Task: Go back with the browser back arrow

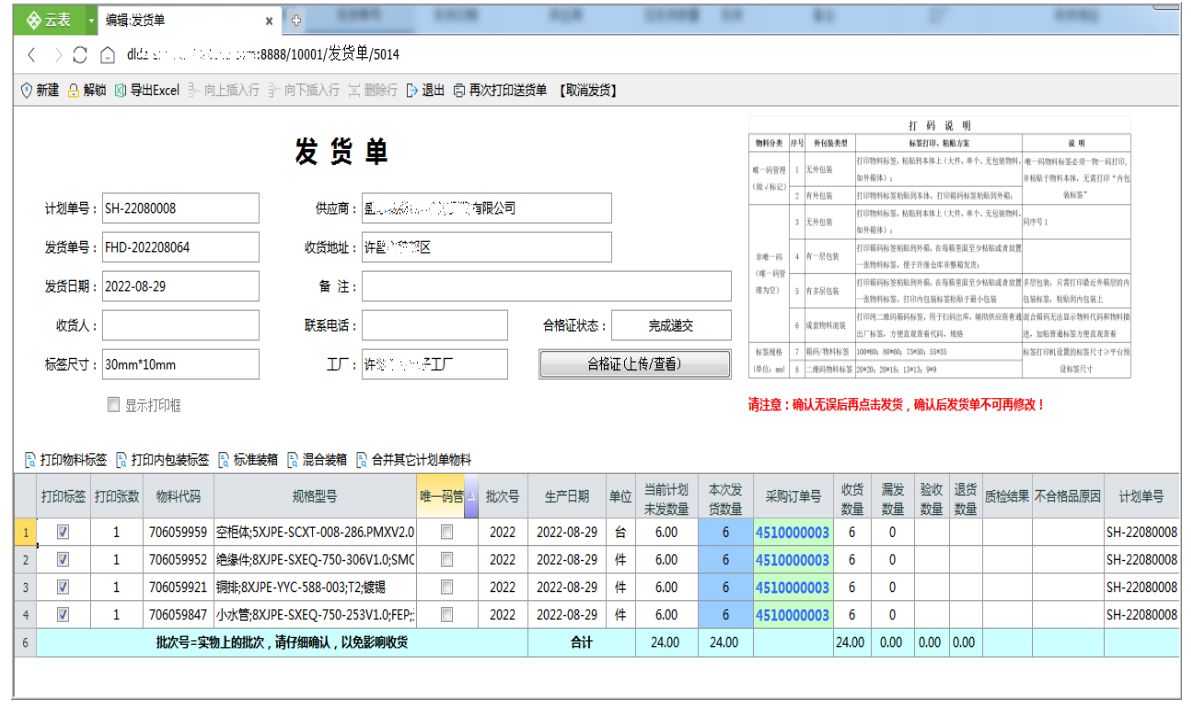Action: coord(31,55)
